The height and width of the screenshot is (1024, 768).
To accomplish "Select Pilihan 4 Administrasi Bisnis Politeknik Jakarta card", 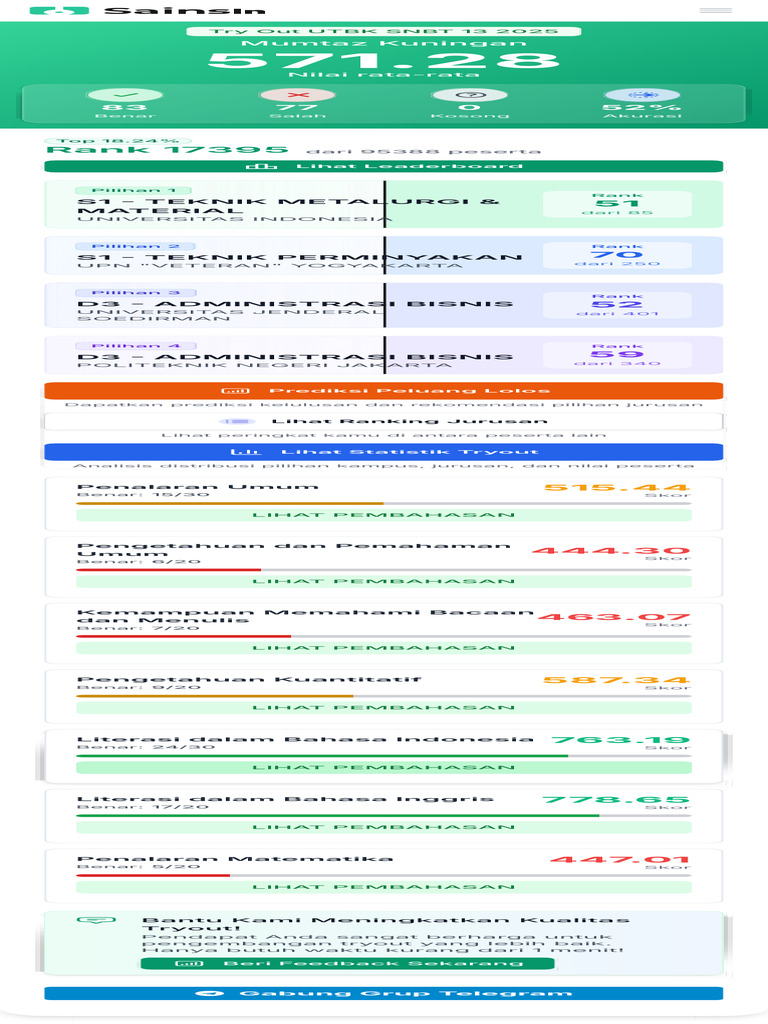I will click(383, 355).
